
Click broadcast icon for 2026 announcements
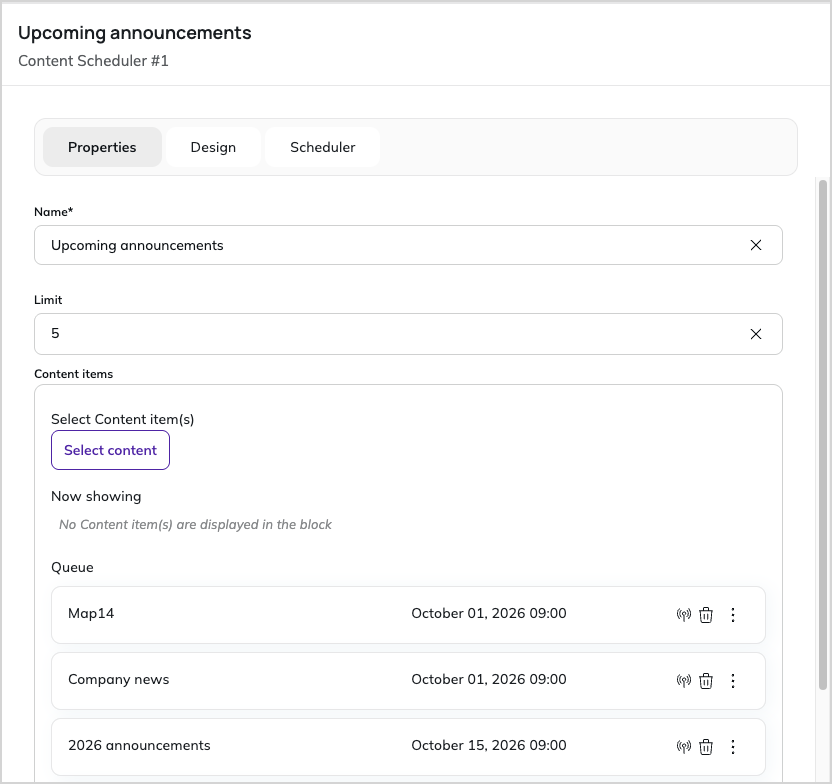coord(683,747)
